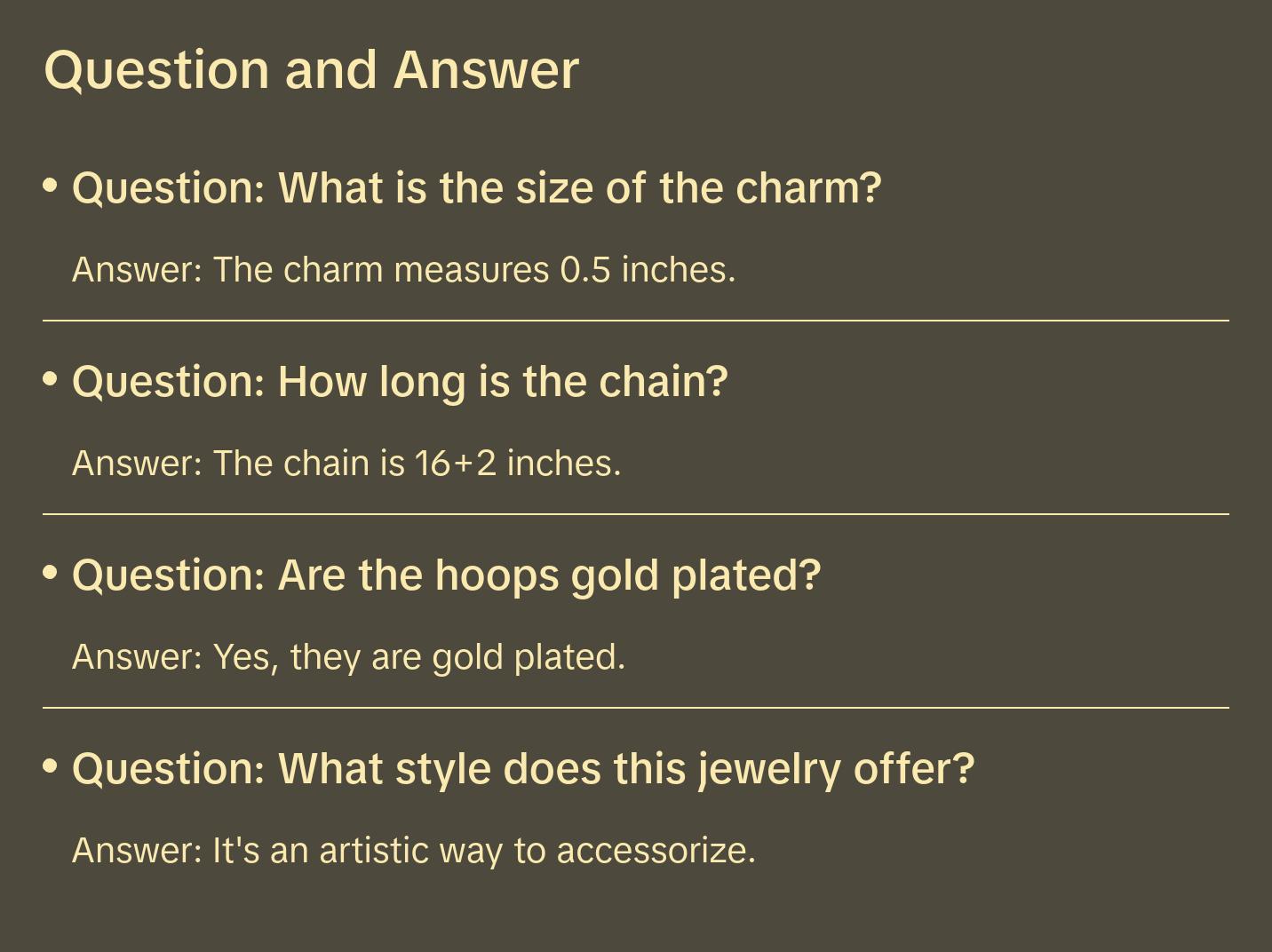The height and width of the screenshot is (952, 1272).
Task: Click the divider line below the hoops answer
Action: pyautogui.click(x=636, y=708)
